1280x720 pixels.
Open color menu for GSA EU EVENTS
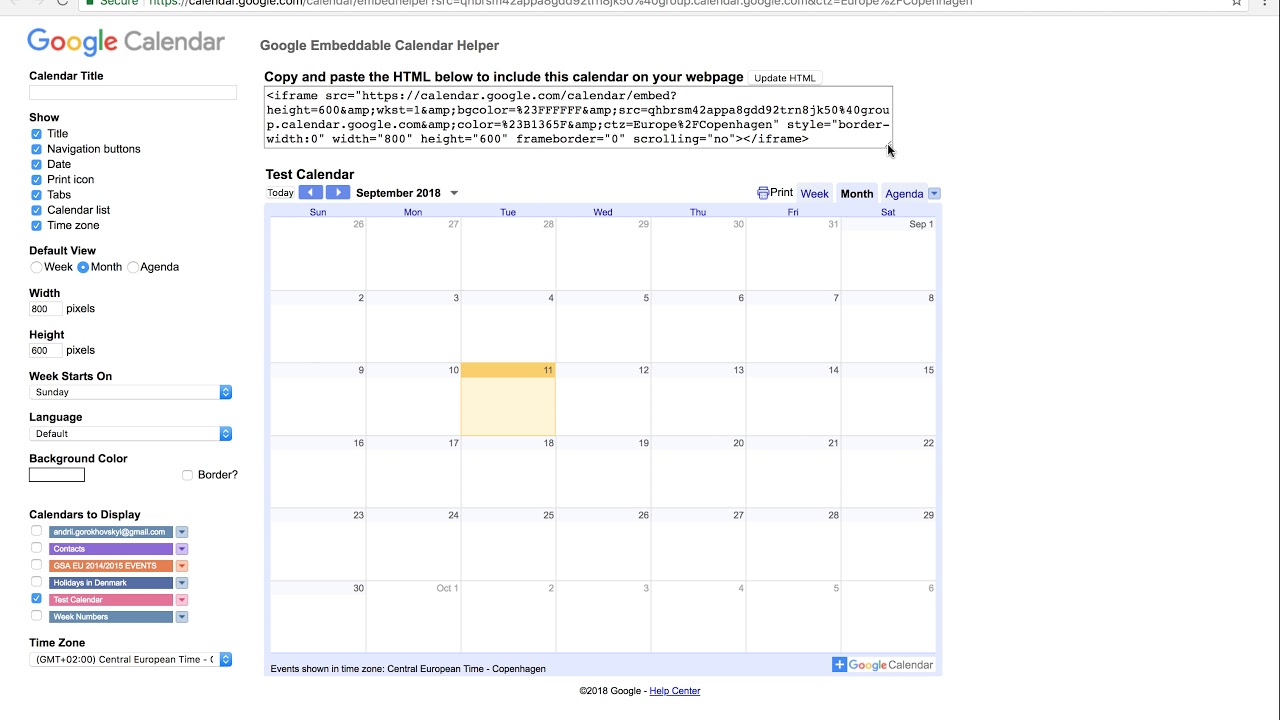pyautogui.click(x=182, y=566)
